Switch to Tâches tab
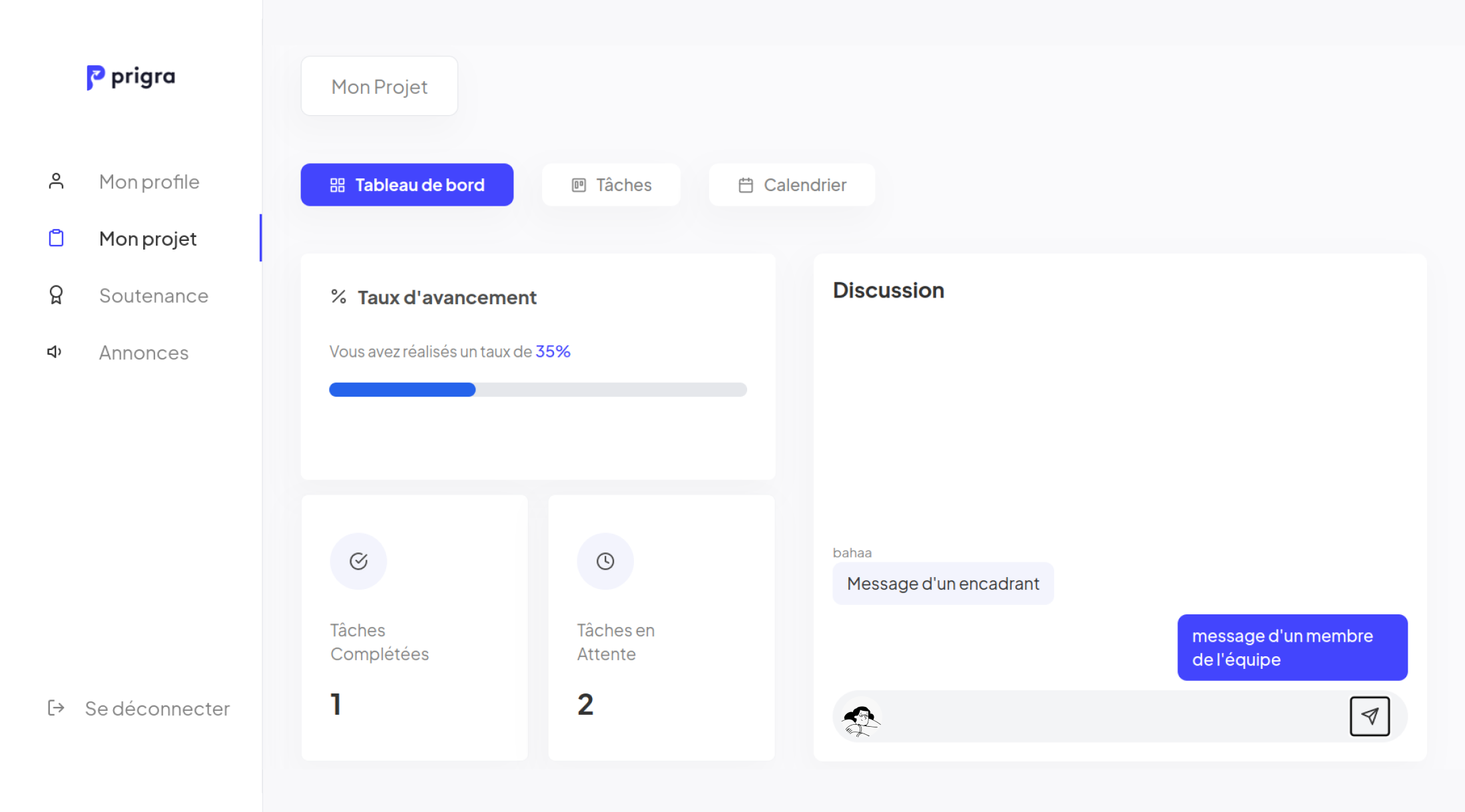The height and width of the screenshot is (812, 1465). (x=611, y=185)
